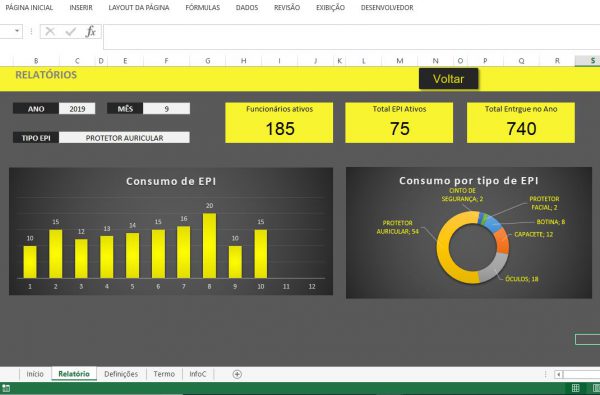
Task: Select column S header
Action: point(592,60)
